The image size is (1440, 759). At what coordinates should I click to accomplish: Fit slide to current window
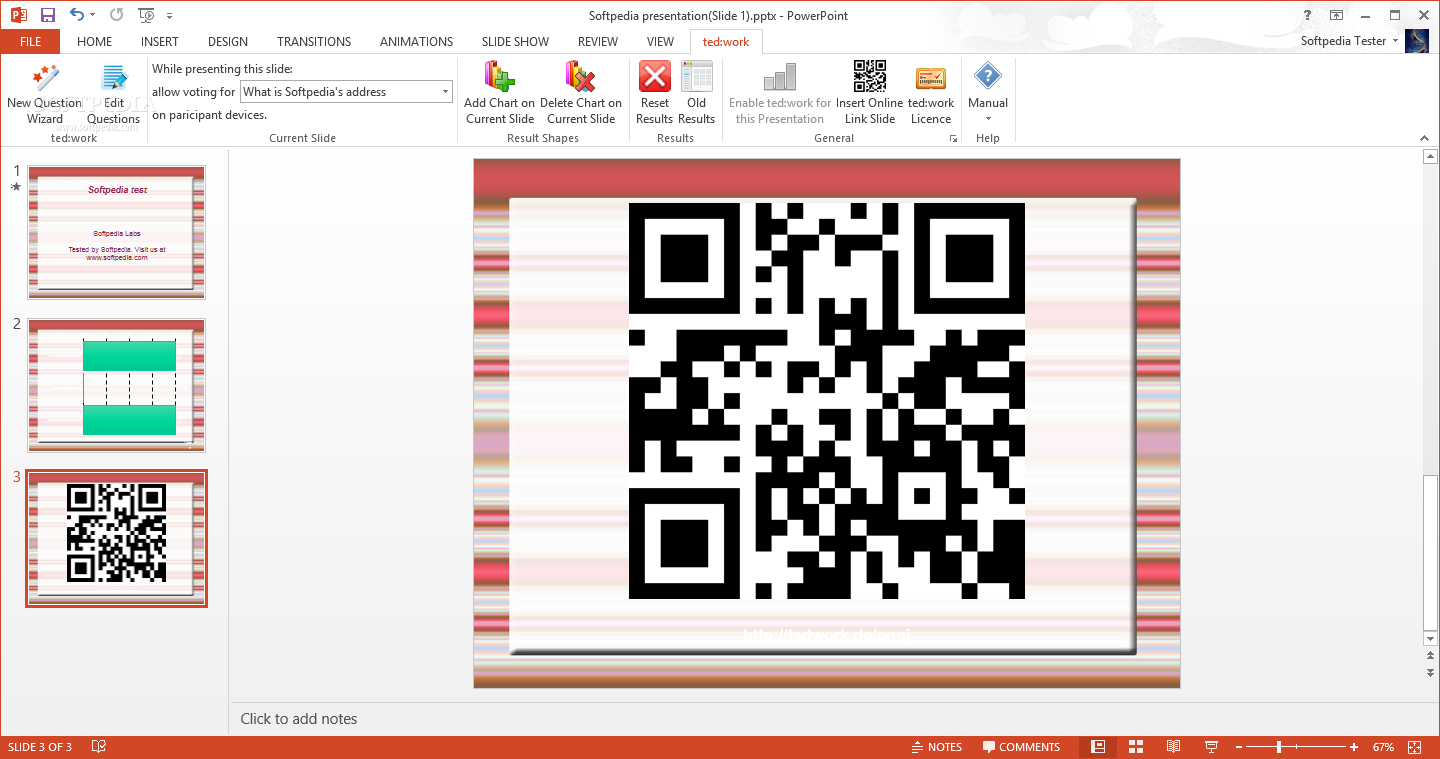coord(1415,747)
